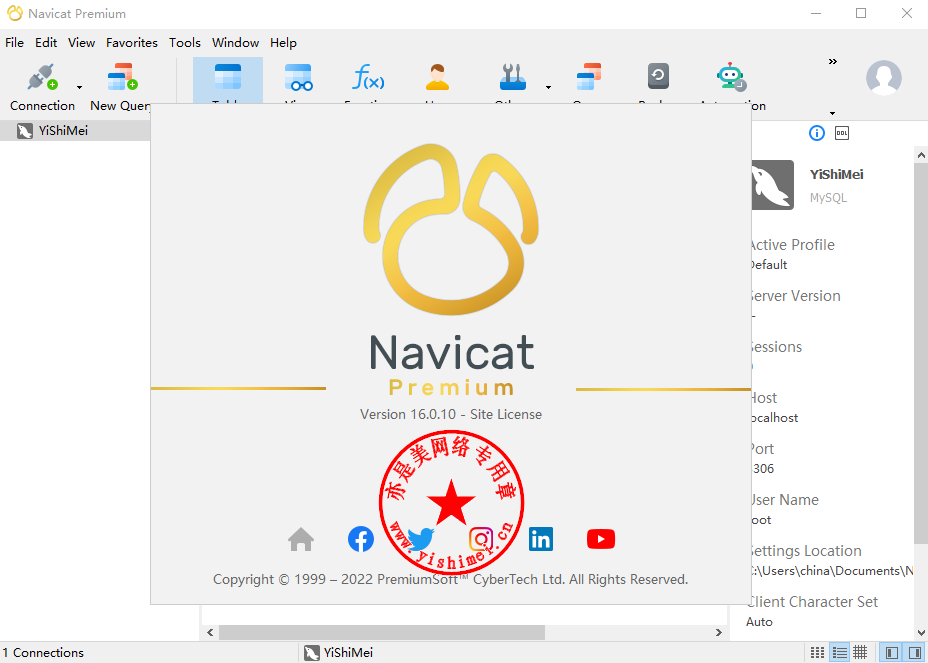928x663 pixels.
Task: Switch to icon grid view in status bar
Action: tap(817, 652)
